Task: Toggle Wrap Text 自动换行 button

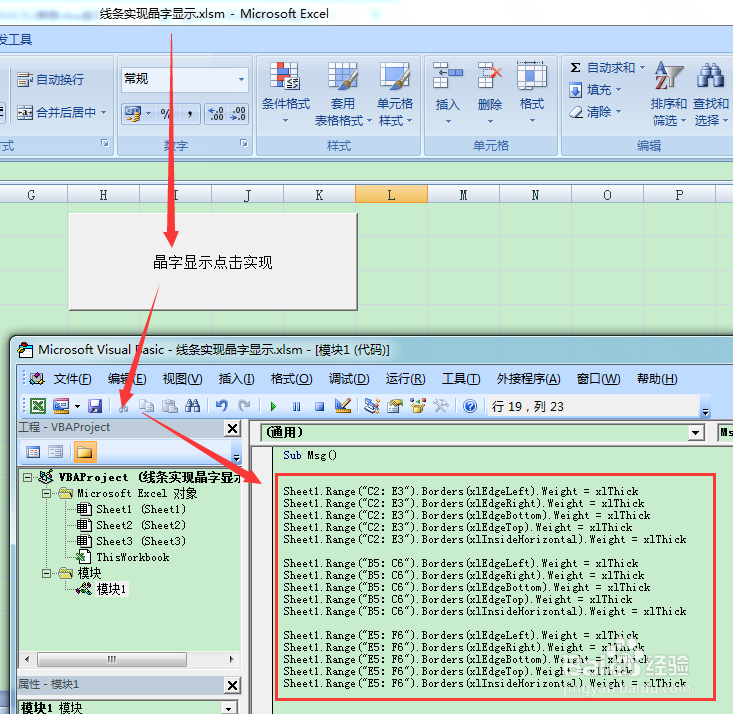Action: click(50, 79)
